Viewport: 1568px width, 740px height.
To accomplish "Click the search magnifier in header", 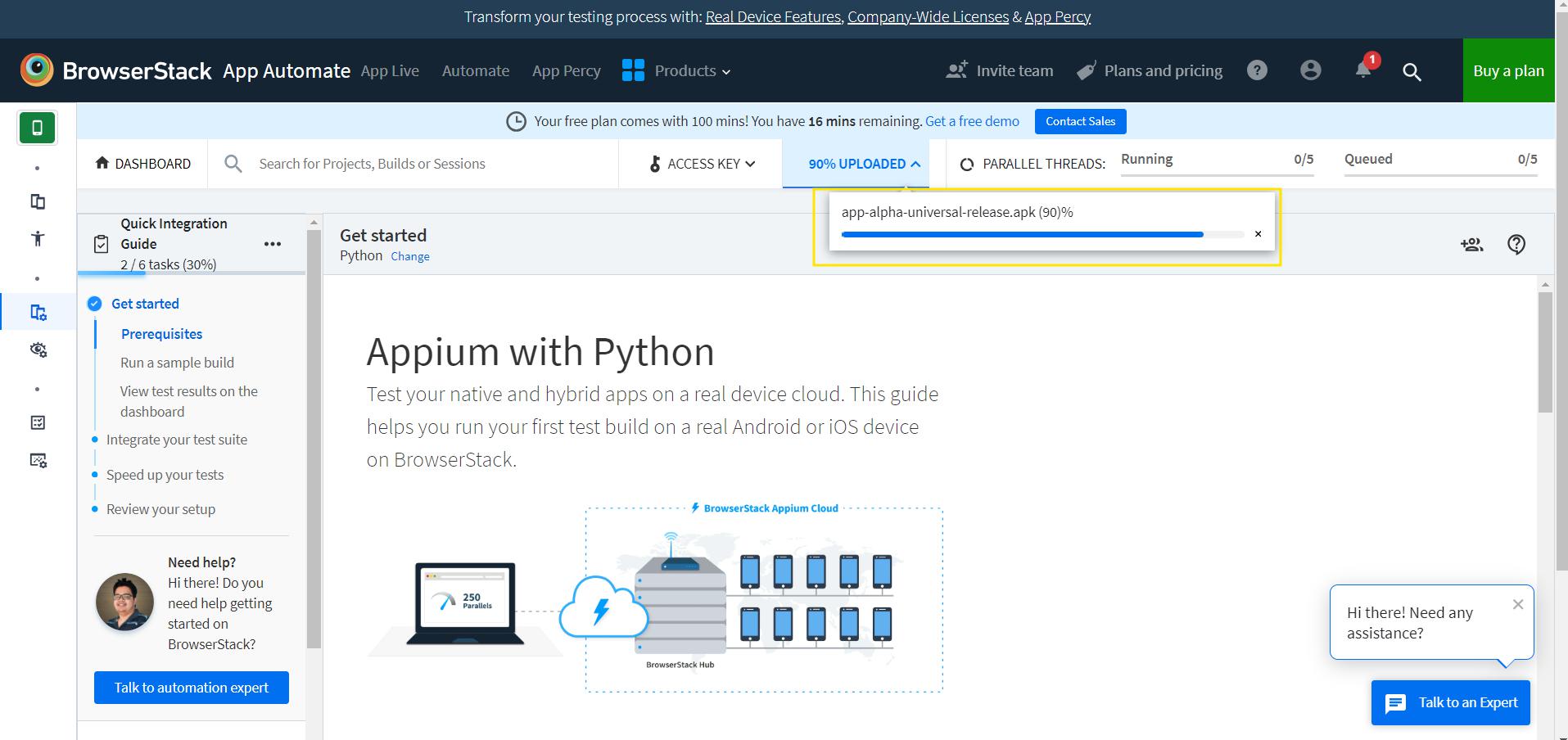I will tap(1412, 71).
